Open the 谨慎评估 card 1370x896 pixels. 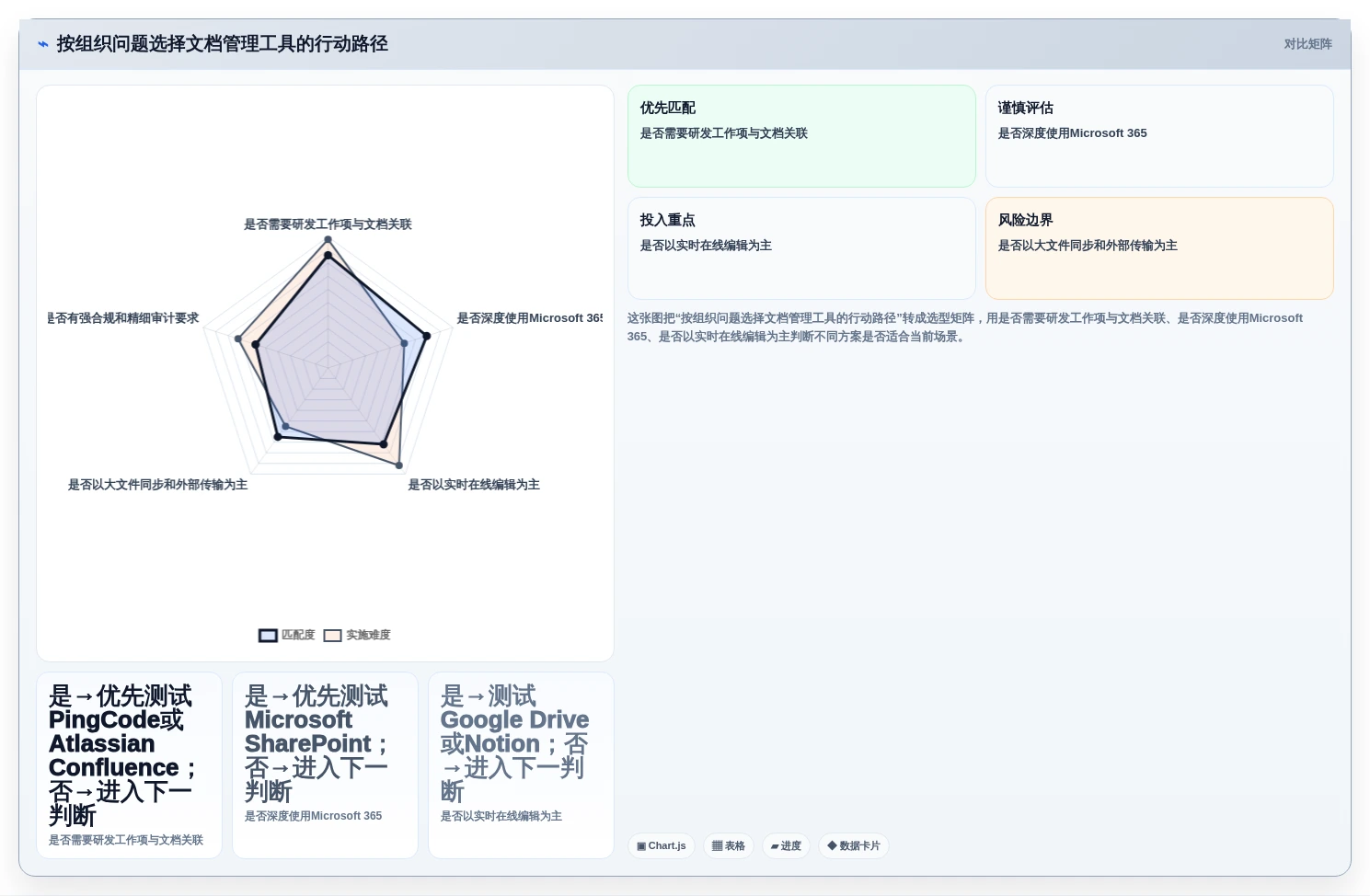[1159, 136]
